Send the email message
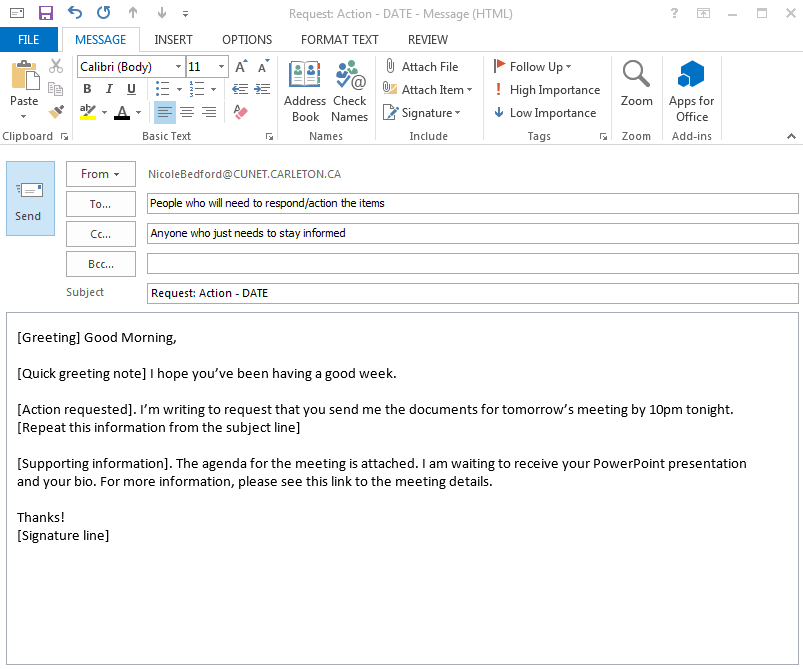This screenshot has width=803, height=669. pyautogui.click(x=29, y=198)
